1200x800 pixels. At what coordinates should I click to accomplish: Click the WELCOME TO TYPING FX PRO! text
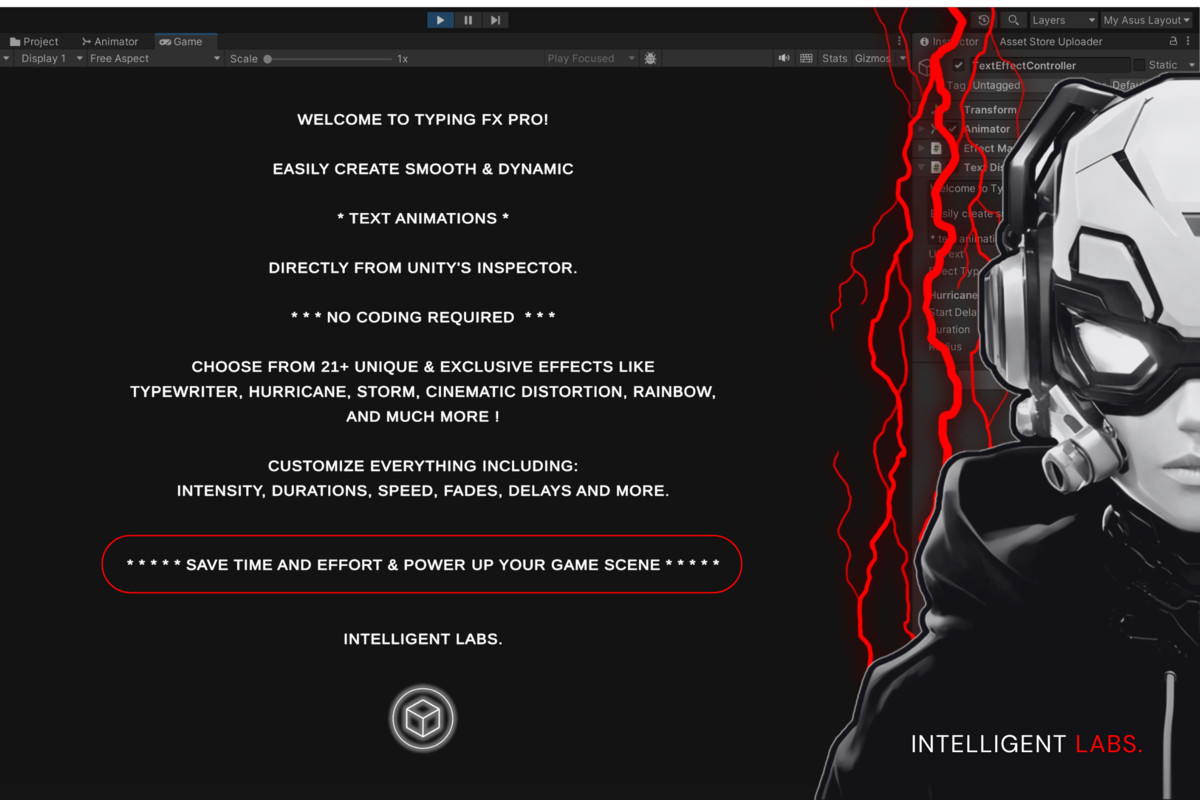click(423, 119)
